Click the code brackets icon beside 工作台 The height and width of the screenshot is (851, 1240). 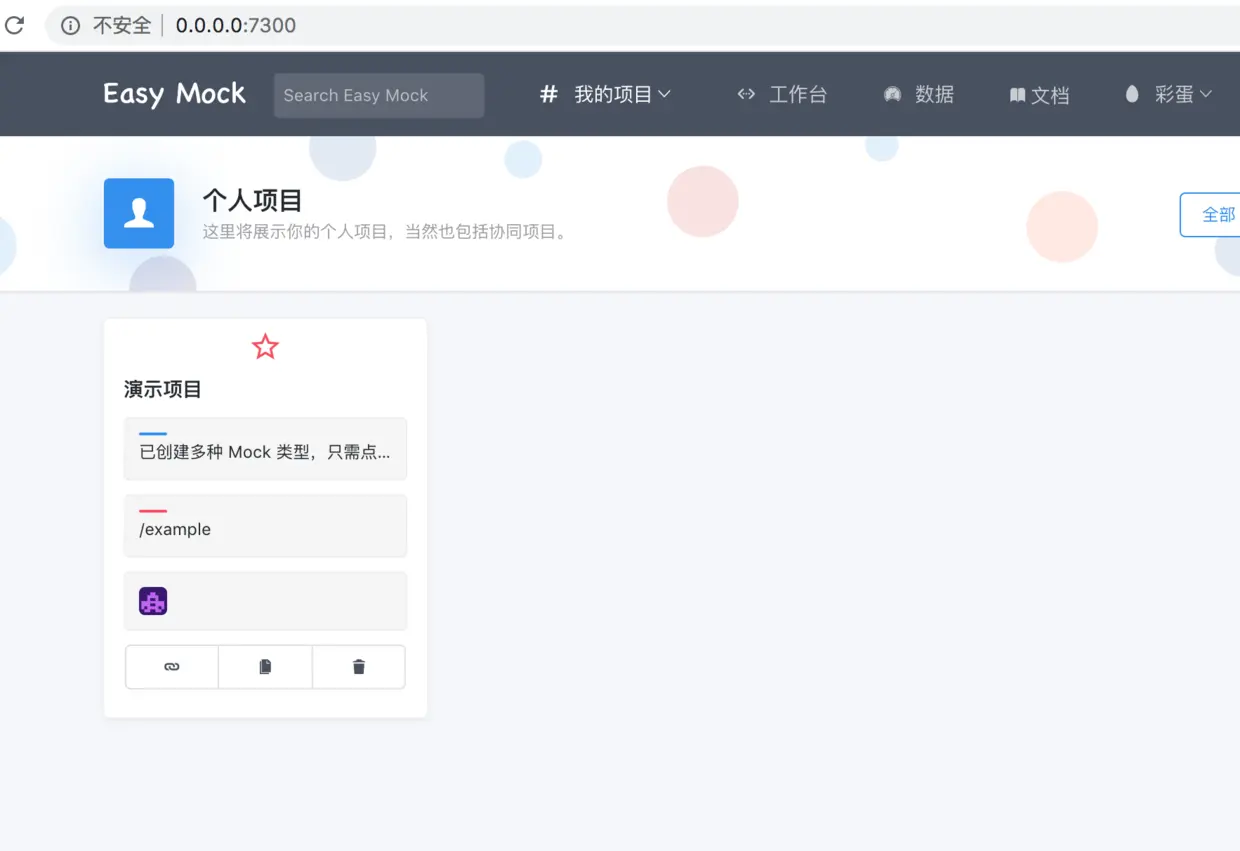(746, 94)
